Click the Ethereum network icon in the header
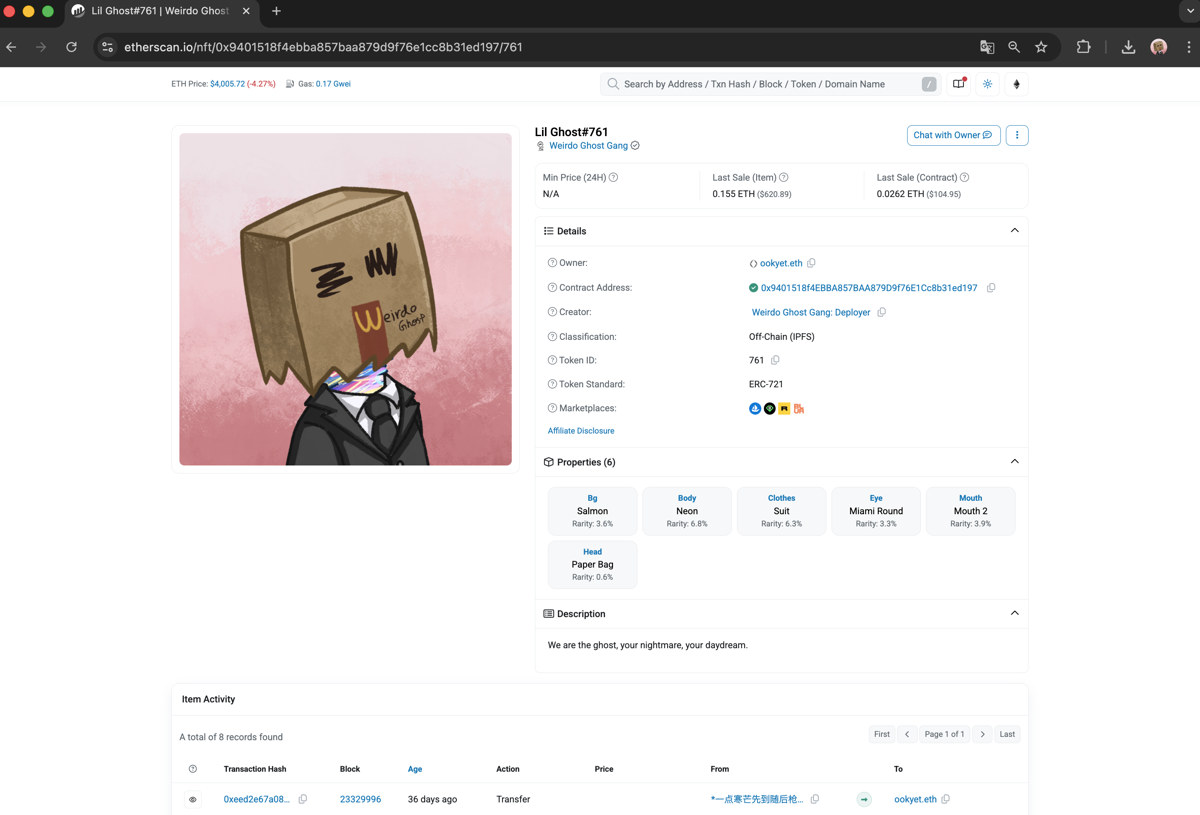 [1016, 84]
